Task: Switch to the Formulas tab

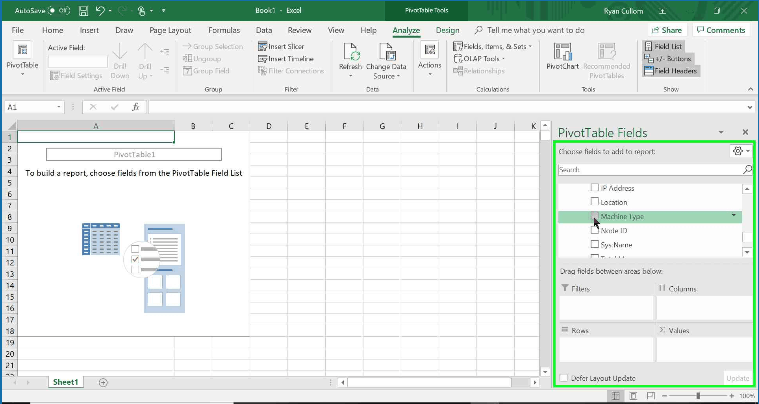Action: click(224, 30)
